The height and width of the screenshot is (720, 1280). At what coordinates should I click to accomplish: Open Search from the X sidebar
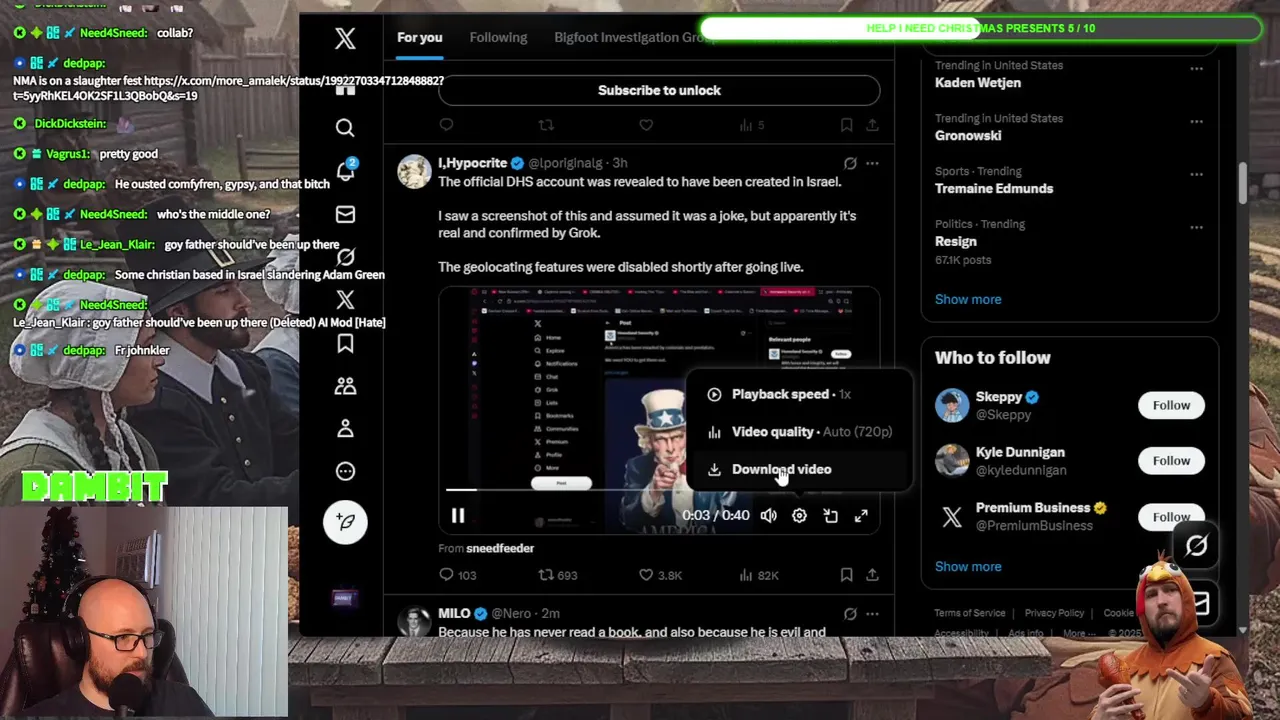pyautogui.click(x=345, y=127)
